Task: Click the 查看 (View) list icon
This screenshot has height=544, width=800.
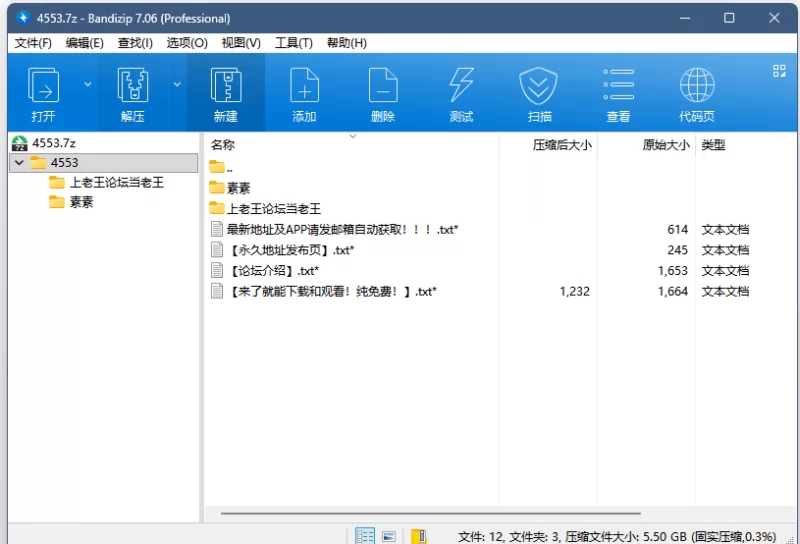Action: click(618, 87)
